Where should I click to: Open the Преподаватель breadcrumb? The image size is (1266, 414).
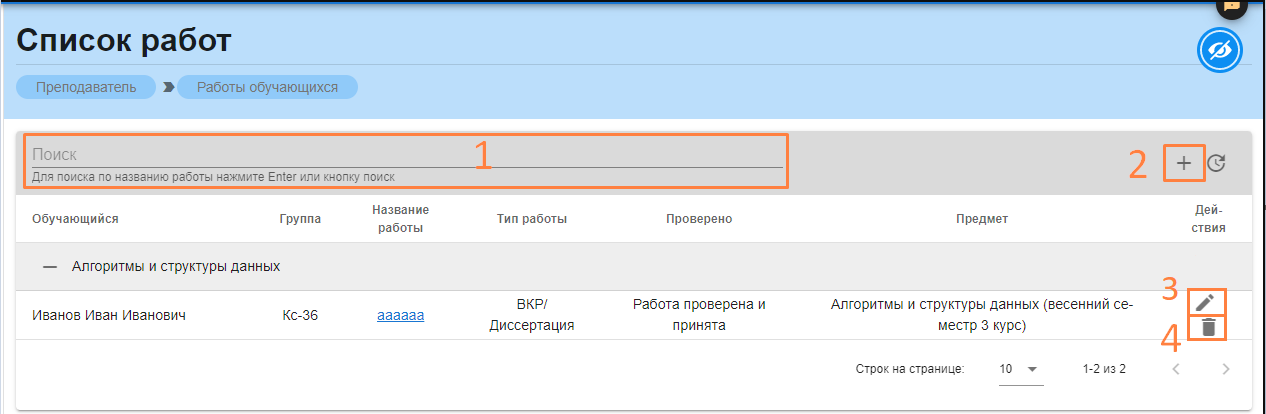tap(86, 87)
